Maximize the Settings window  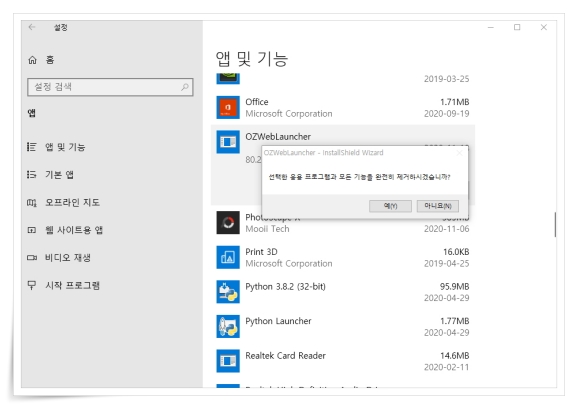pyautogui.click(x=517, y=27)
